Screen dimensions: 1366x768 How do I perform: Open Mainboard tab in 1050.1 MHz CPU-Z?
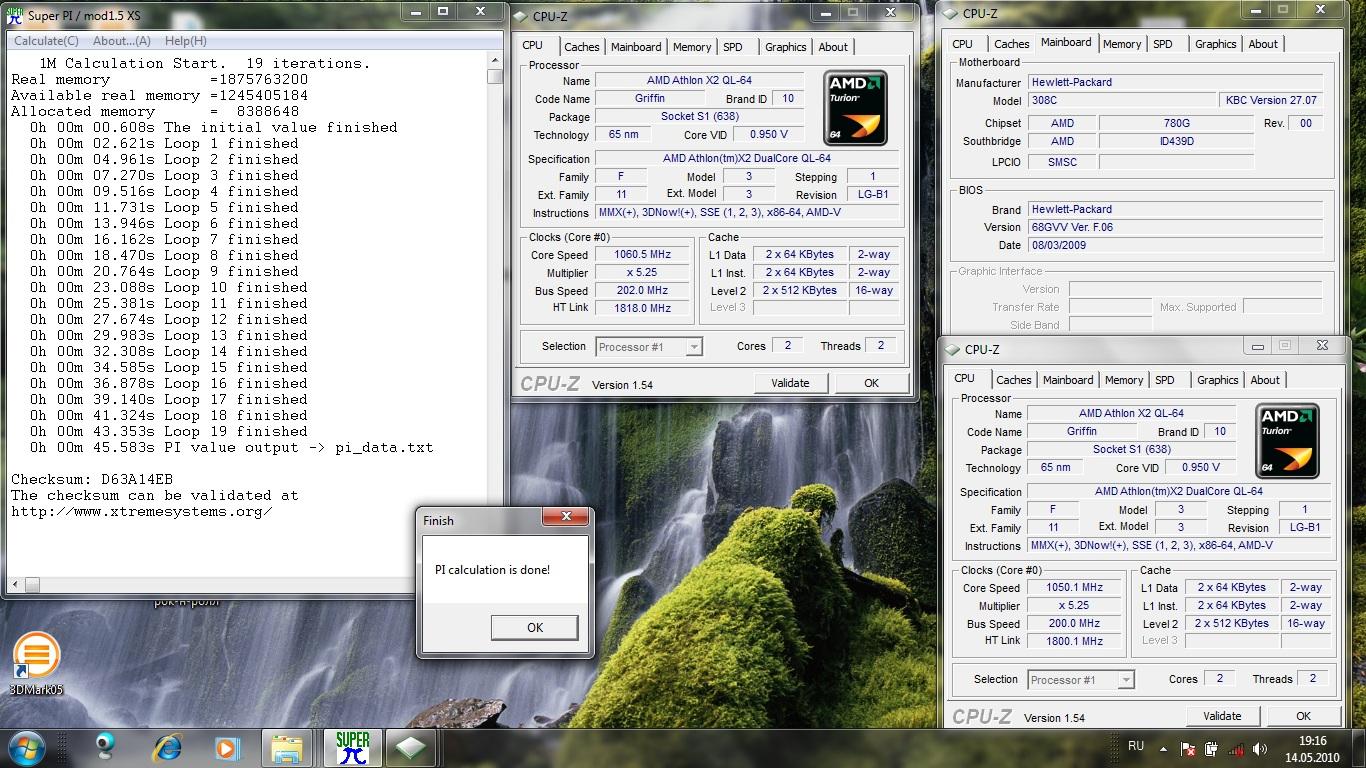pos(1068,380)
